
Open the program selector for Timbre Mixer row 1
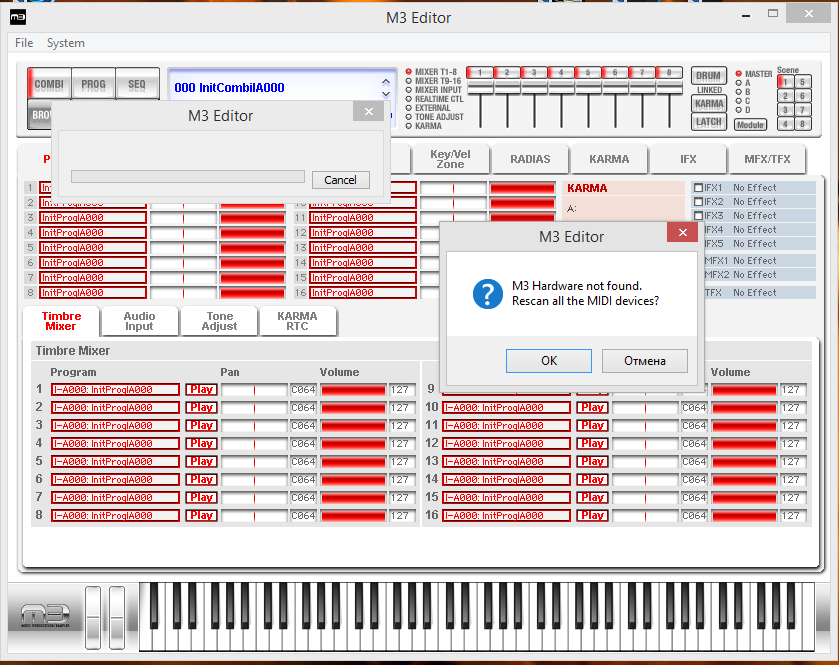pos(115,389)
